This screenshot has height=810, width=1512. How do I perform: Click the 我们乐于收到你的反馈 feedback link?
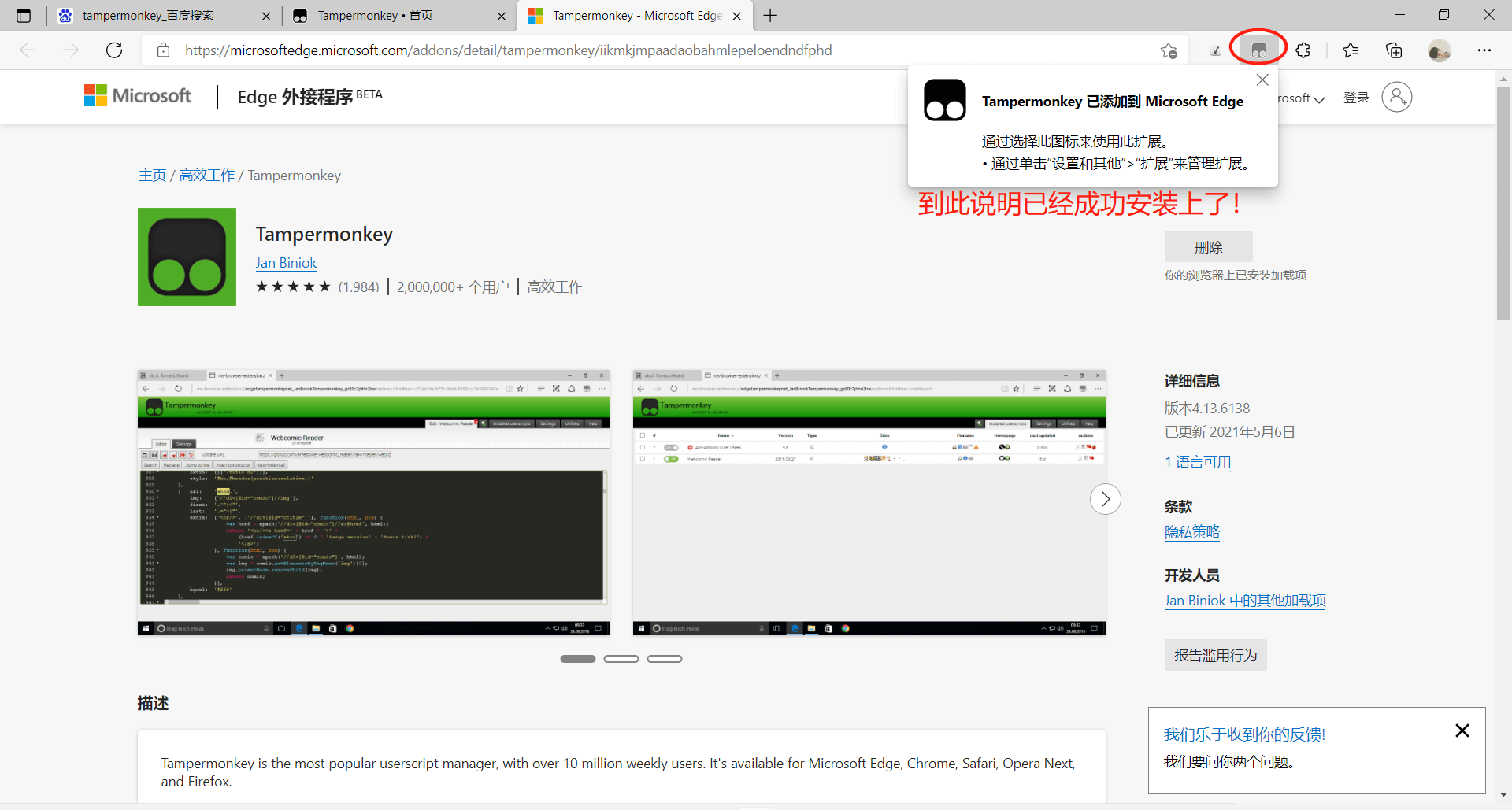1244,734
